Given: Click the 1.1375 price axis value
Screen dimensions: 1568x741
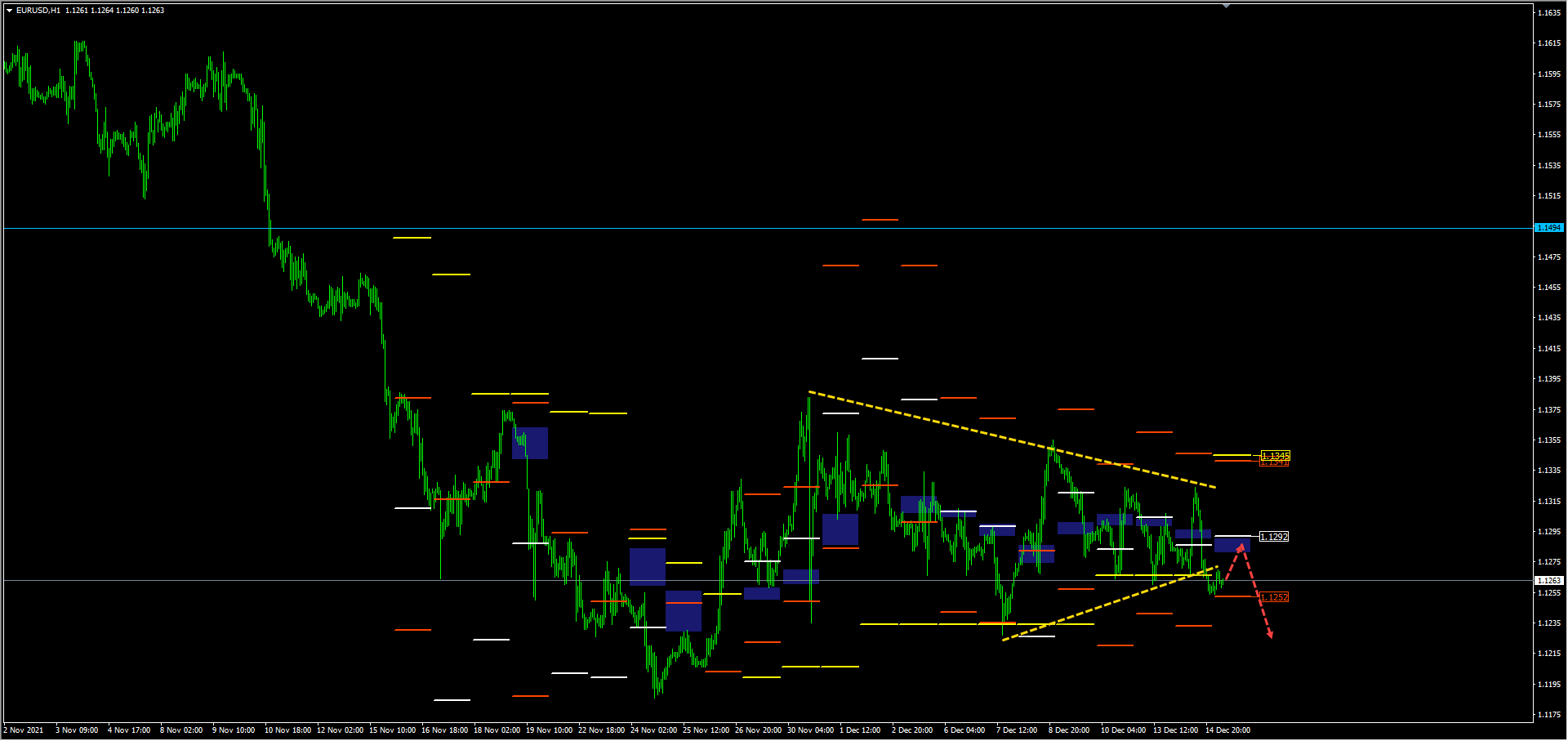Looking at the screenshot, I should click(1549, 410).
